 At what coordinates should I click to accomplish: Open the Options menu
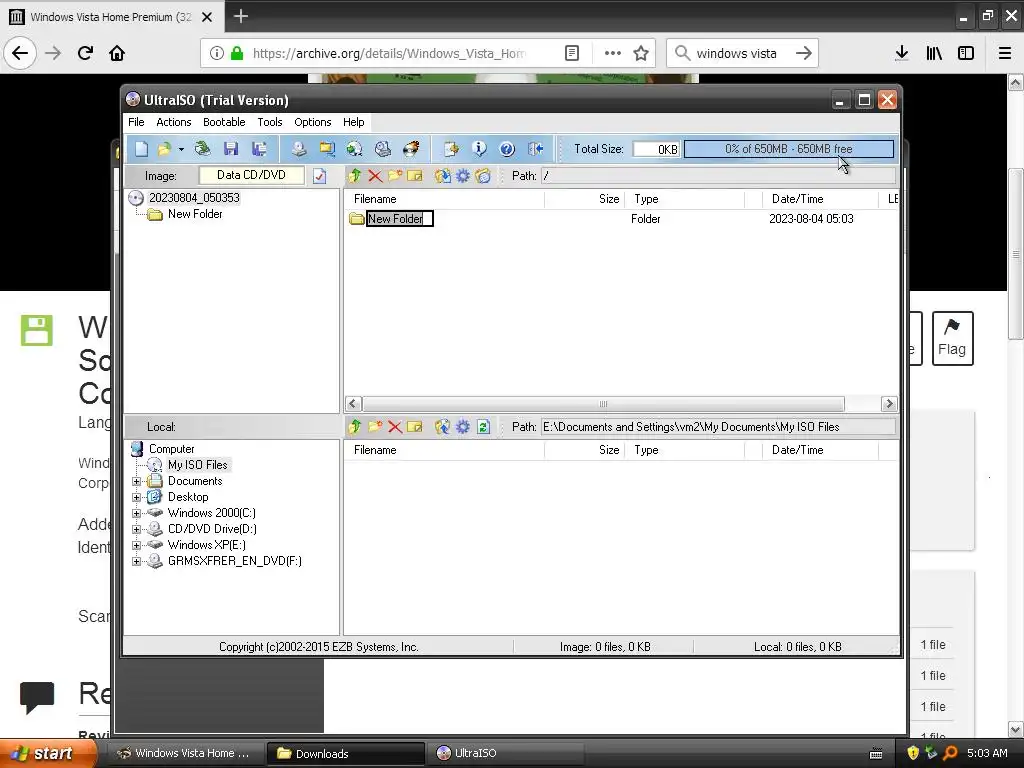coord(313,122)
